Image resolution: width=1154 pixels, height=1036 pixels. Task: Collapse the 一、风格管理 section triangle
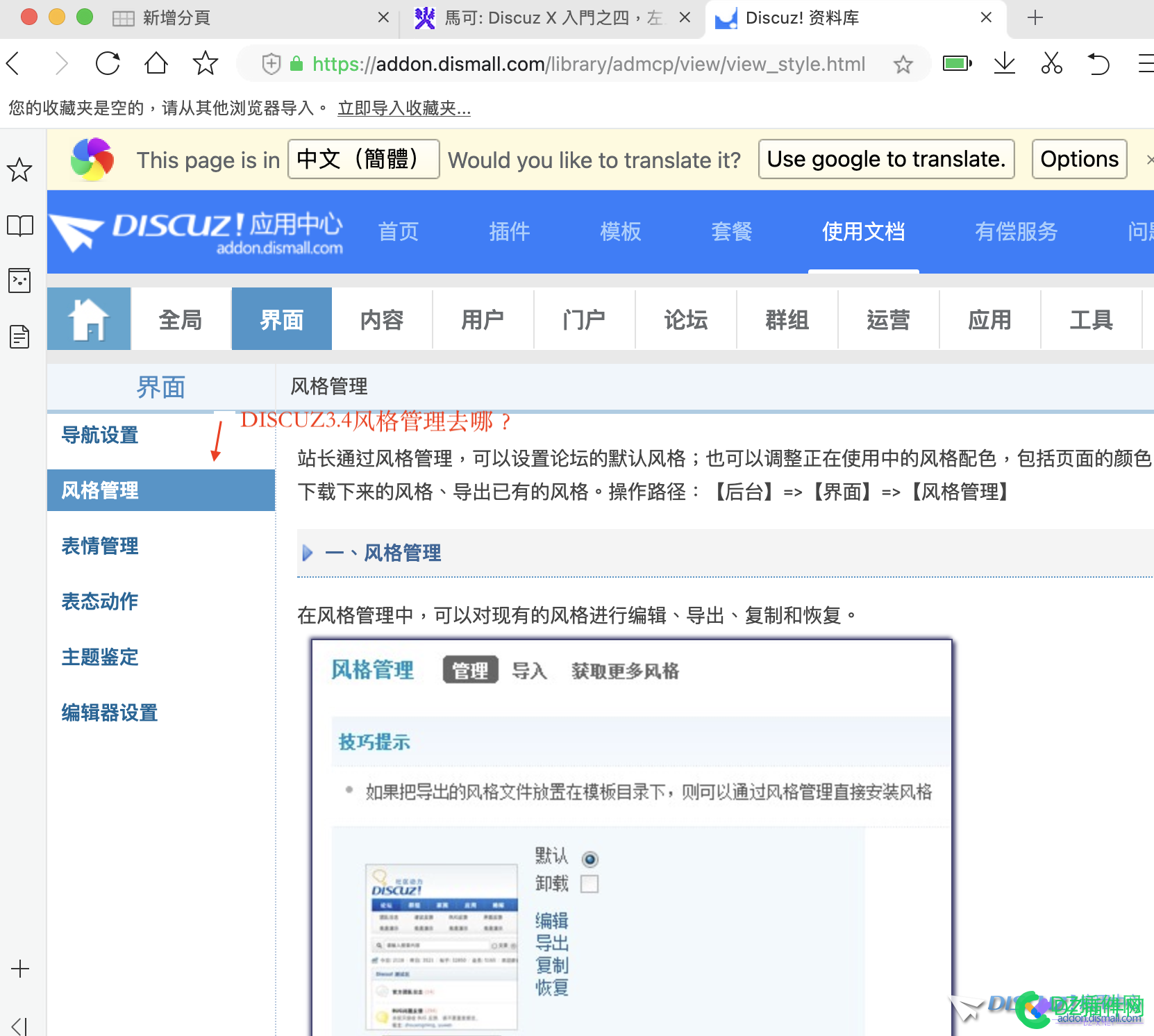308,553
